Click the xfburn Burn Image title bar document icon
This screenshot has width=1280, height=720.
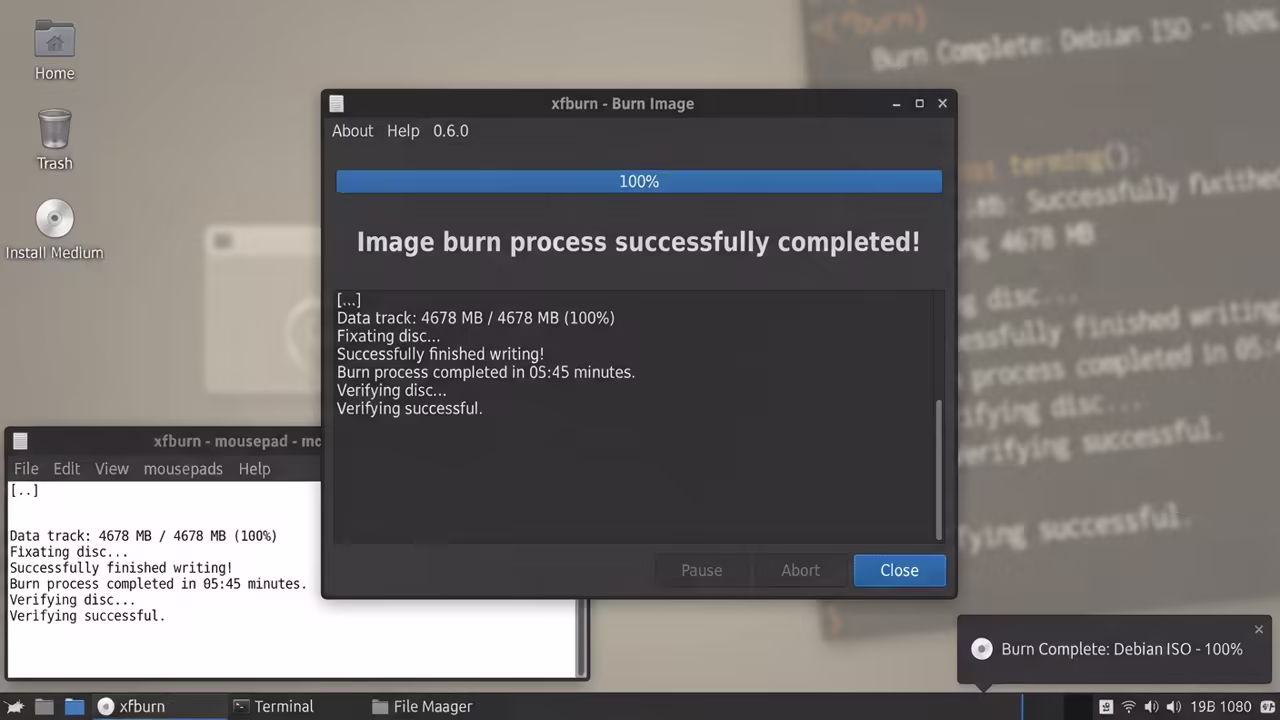(x=337, y=104)
